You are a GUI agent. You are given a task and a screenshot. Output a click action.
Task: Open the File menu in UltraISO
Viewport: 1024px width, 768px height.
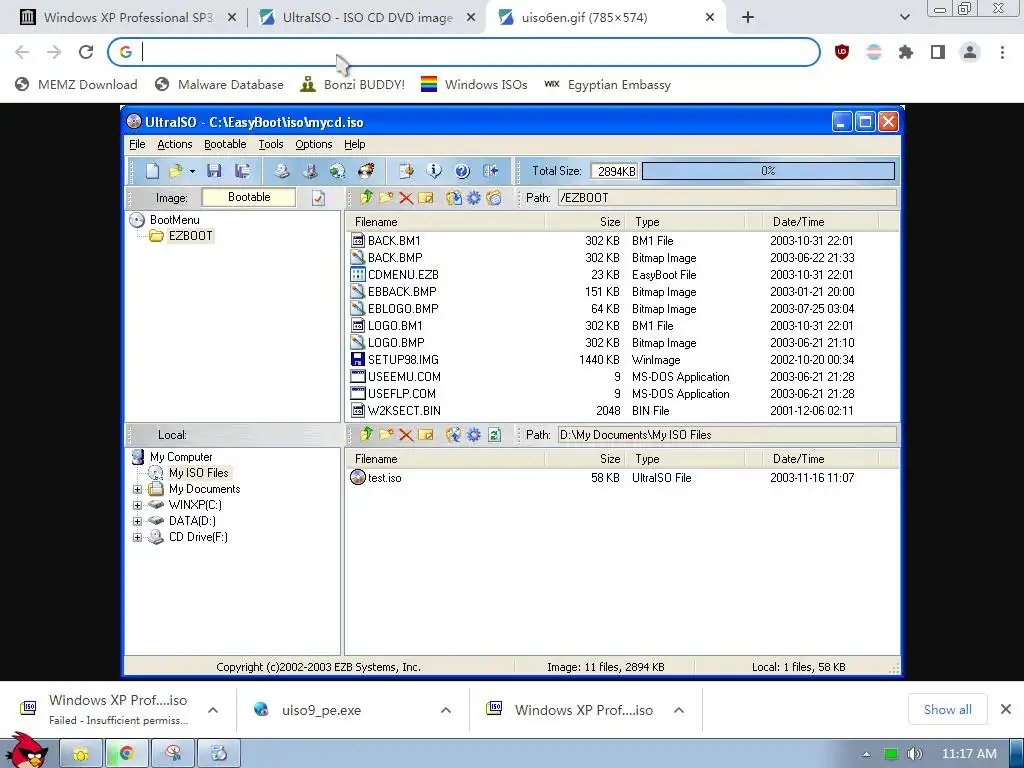coord(137,144)
